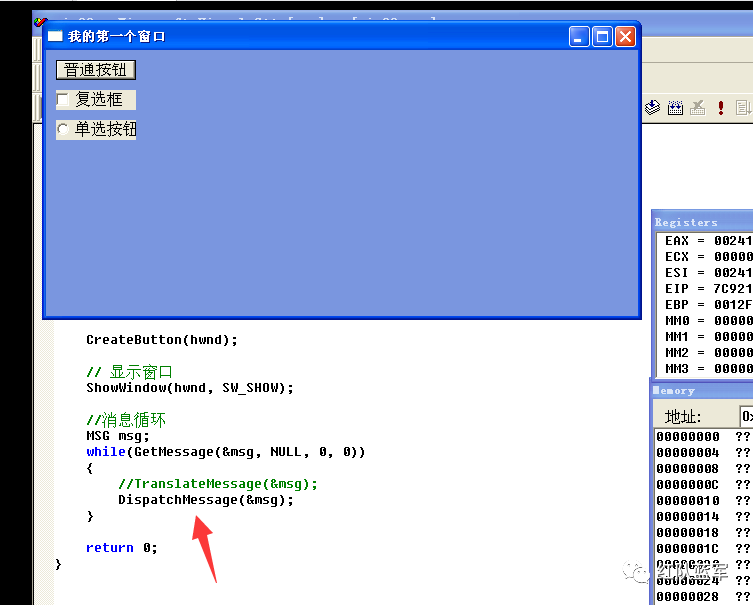
Task: Click the Registers panel title bar
Action: pos(703,222)
